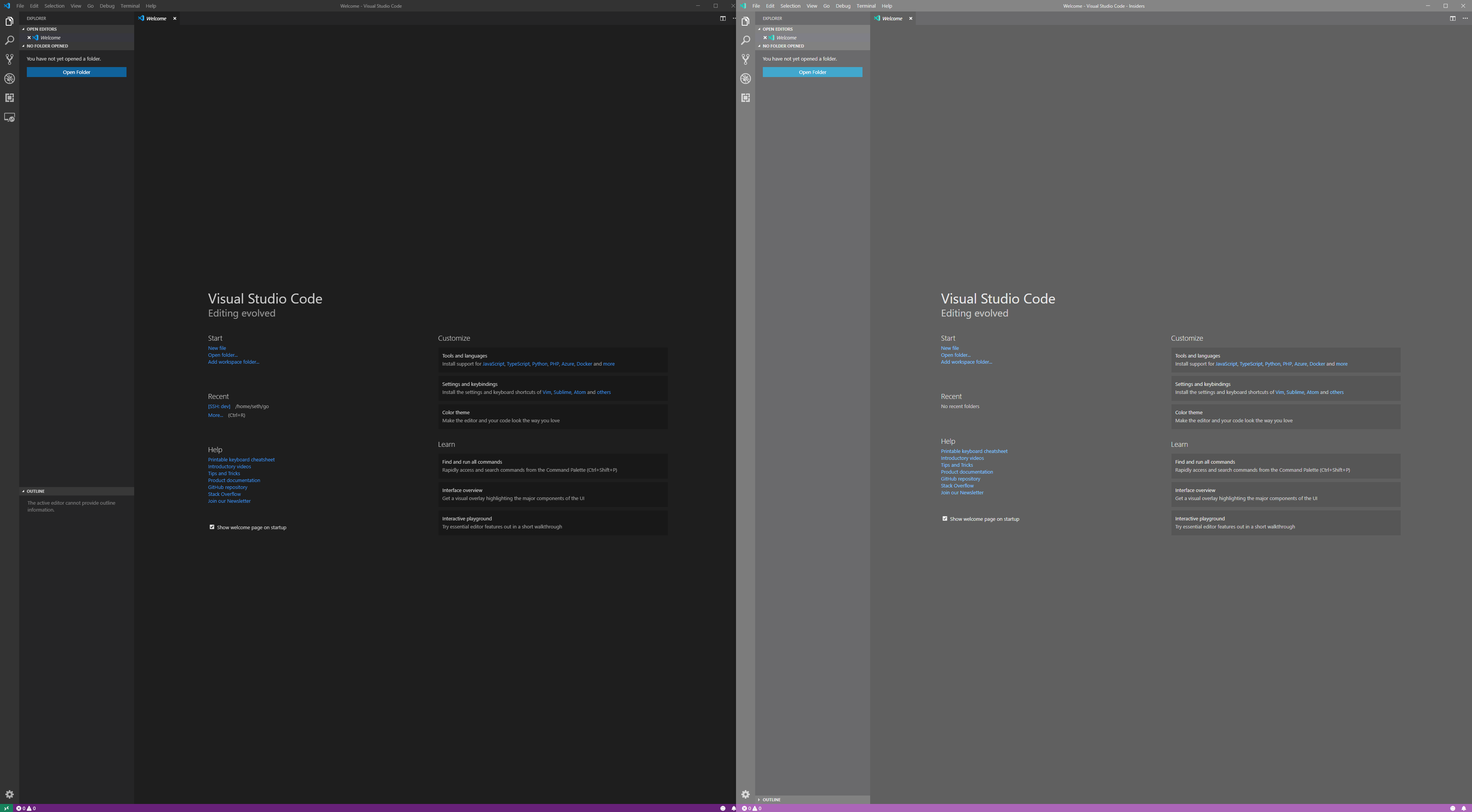Click Python link in left Tools and languages
1472x812 pixels.
click(539, 364)
